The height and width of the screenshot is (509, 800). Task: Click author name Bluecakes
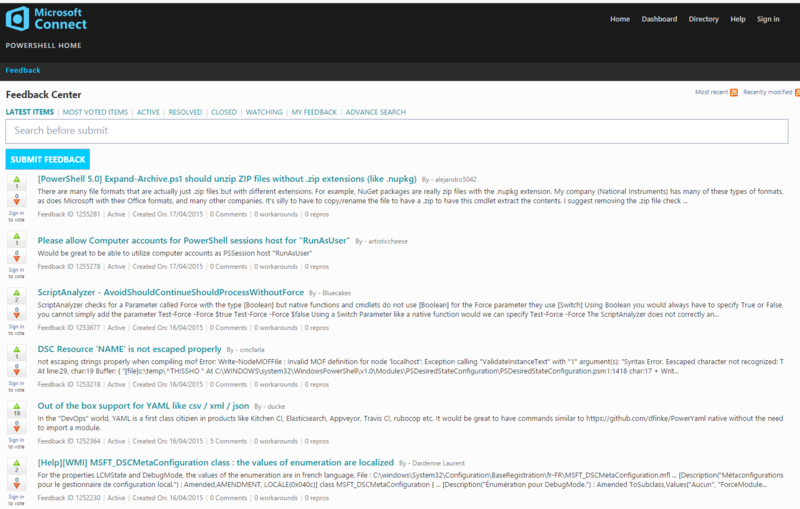[336, 293]
